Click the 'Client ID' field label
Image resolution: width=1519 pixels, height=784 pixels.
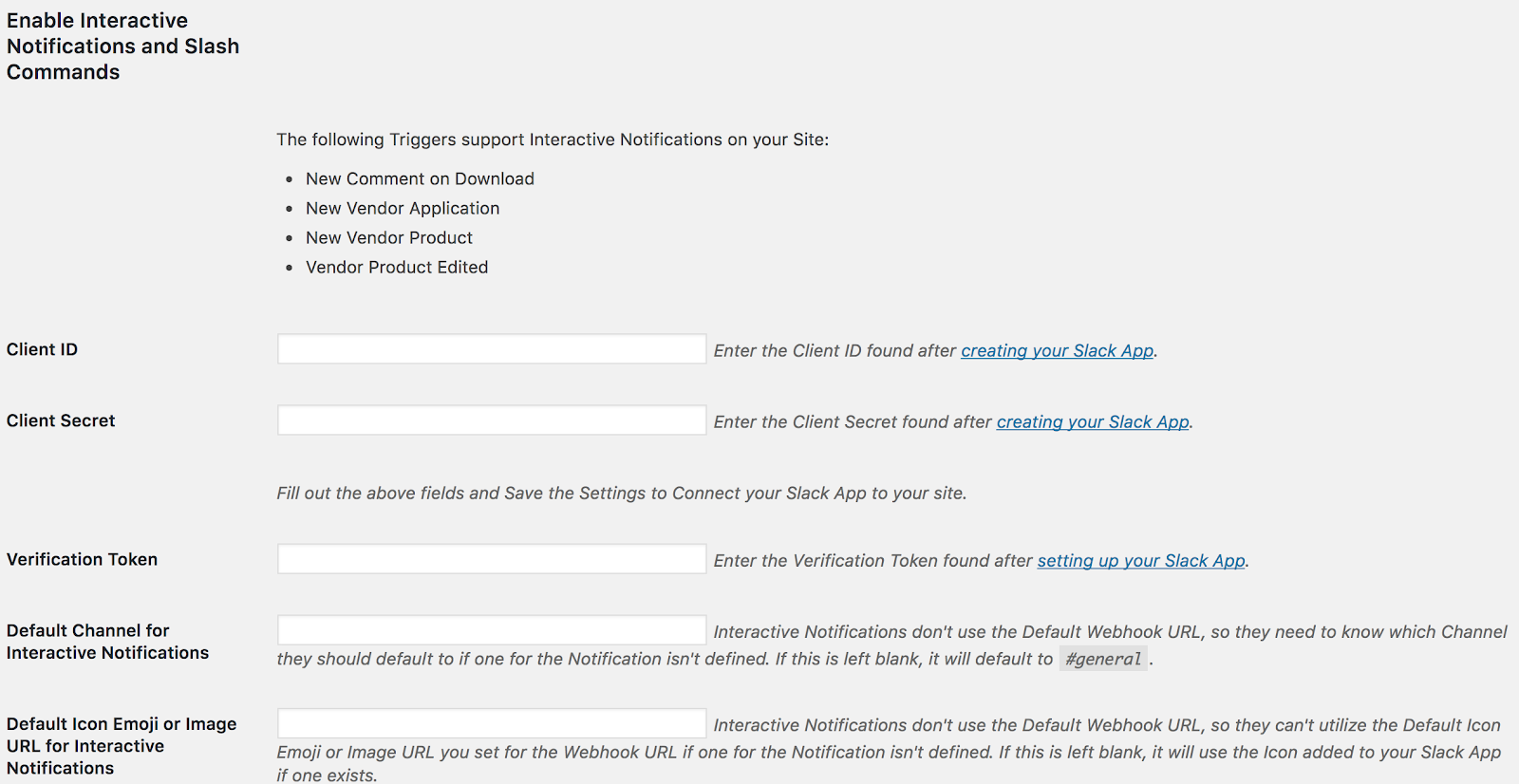43,349
